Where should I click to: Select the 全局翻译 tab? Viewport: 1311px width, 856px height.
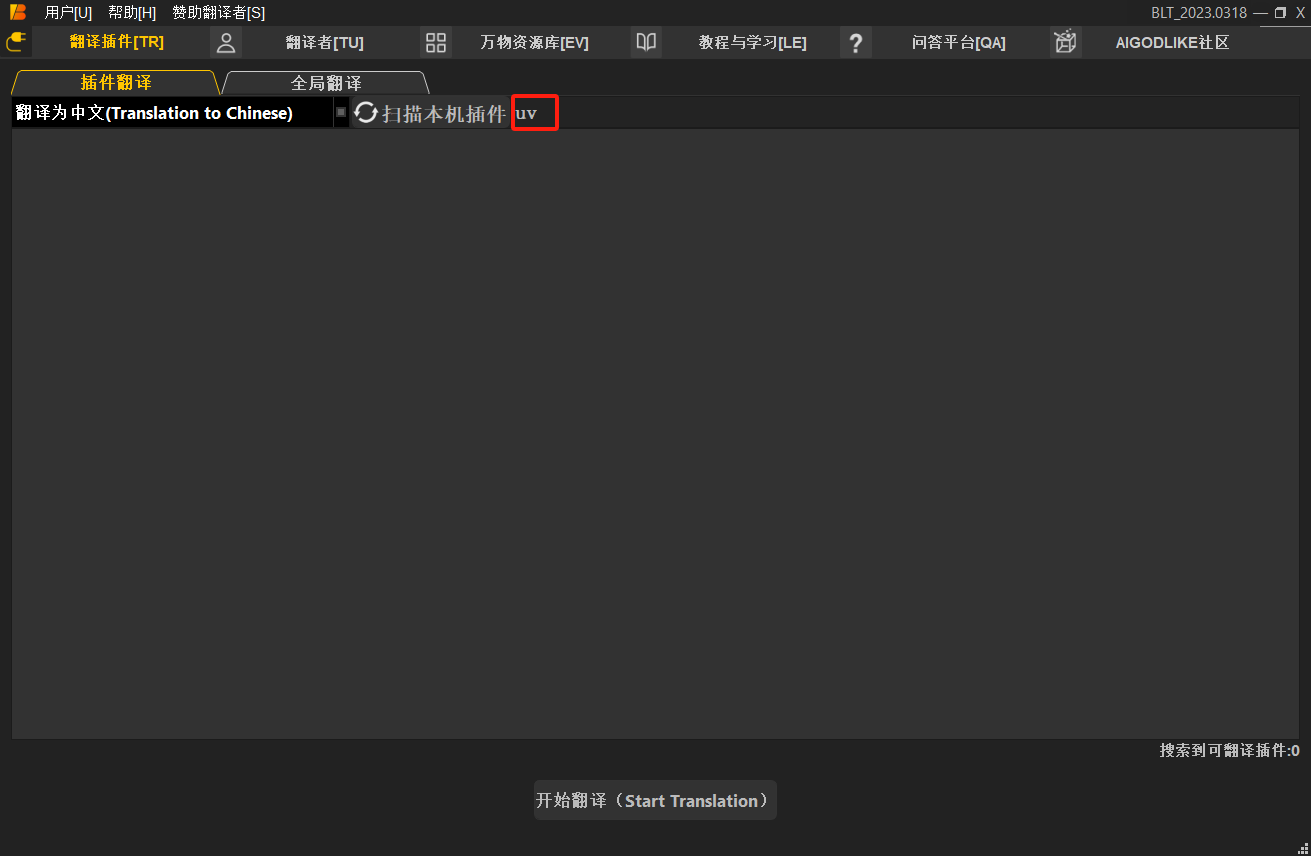tap(326, 83)
